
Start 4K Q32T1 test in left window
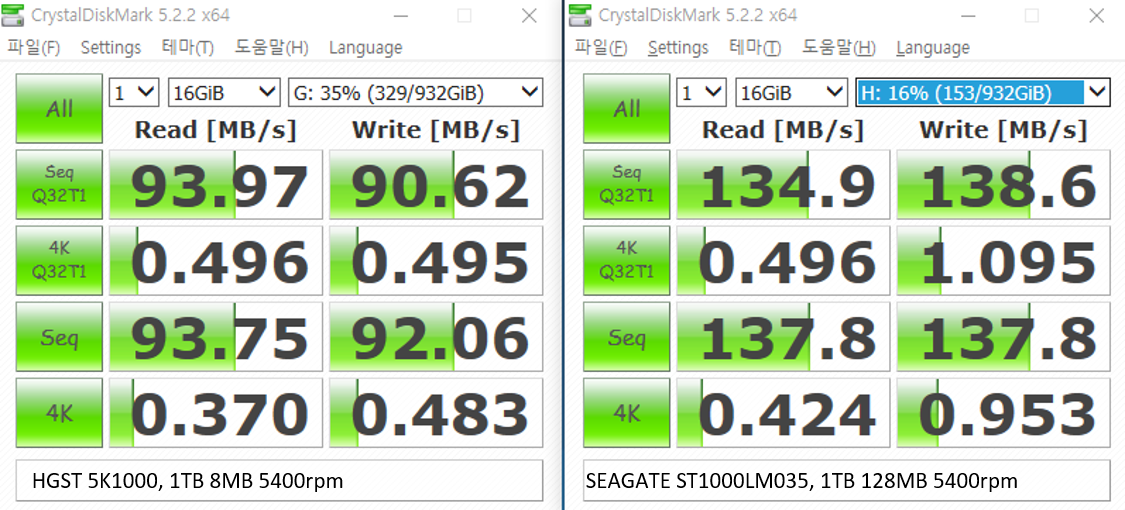(59, 261)
